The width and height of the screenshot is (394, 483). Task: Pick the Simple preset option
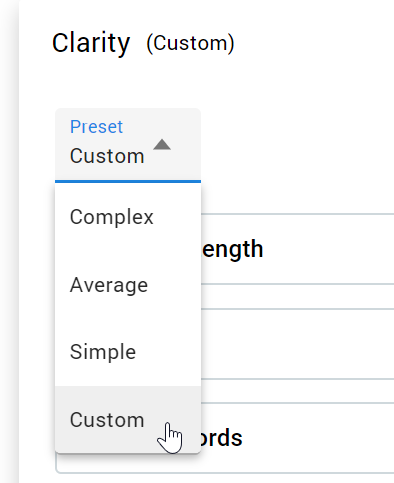click(x=128, y=352)
